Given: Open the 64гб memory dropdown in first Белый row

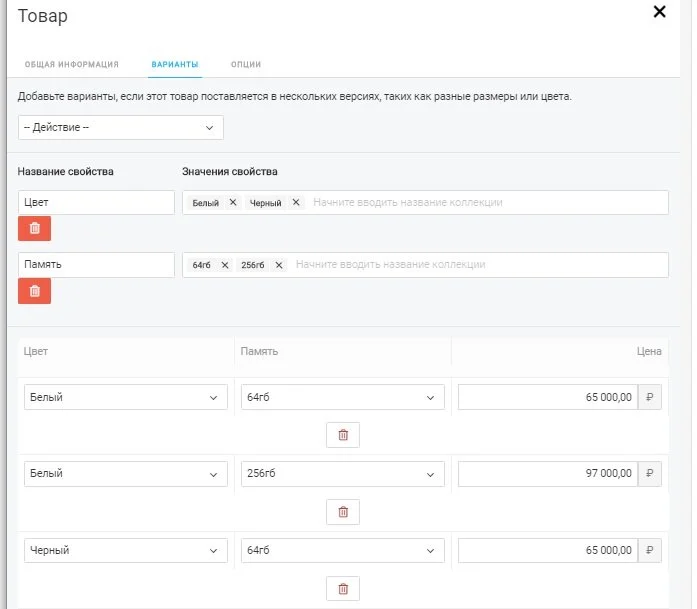Looking at the screenshot, I should (x=343, y=397).
